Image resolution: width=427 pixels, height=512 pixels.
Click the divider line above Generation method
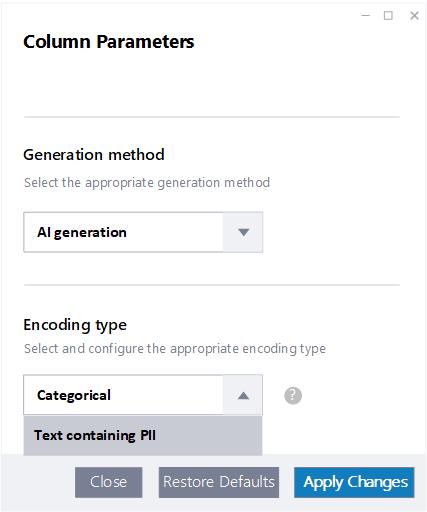[212, 117]
